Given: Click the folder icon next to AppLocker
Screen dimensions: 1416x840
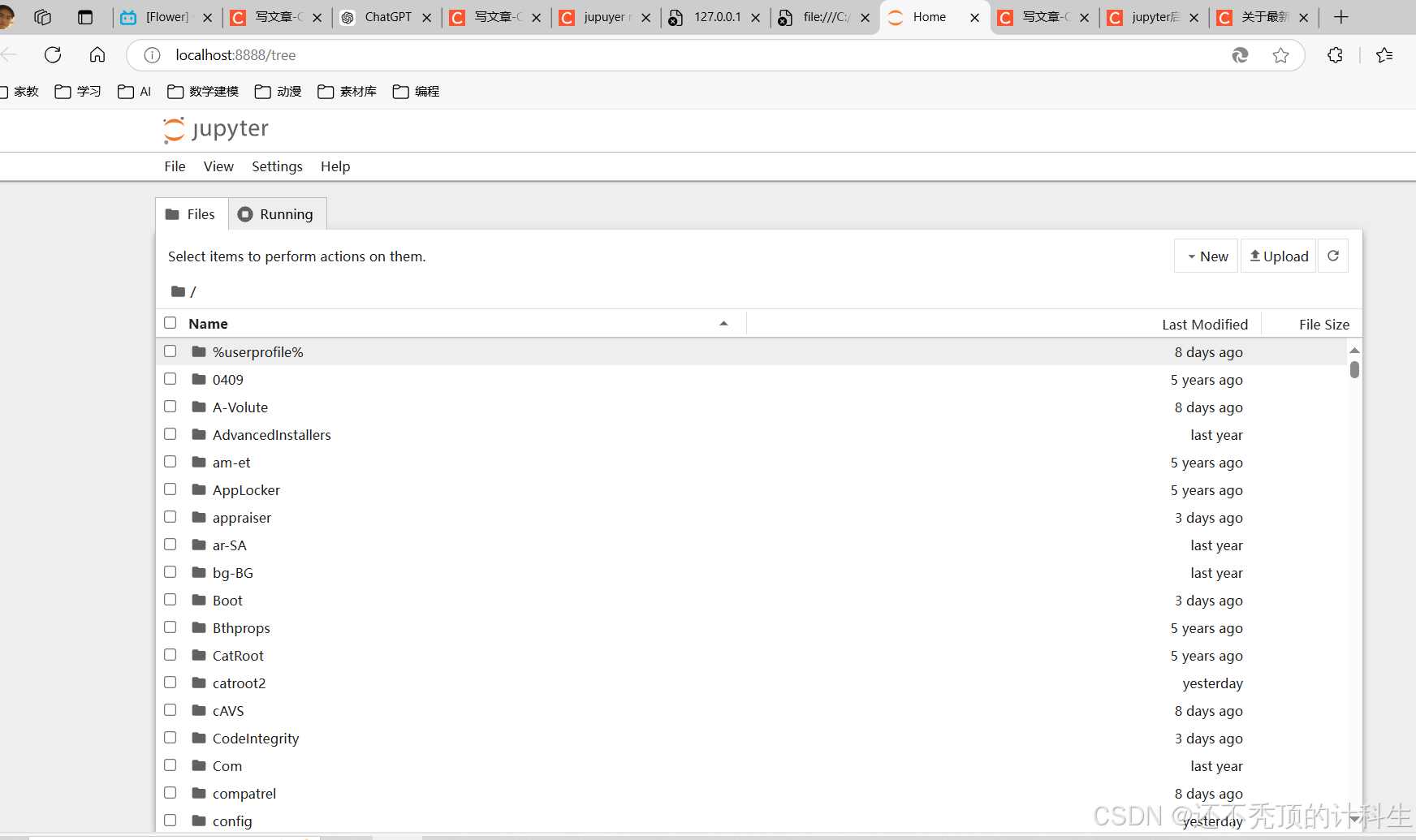Looking at the screenshot, I should tap(198, 489).
